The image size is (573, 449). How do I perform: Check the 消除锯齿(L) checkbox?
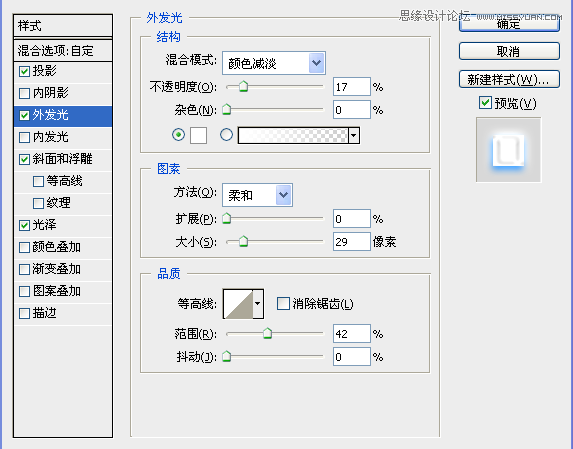283,303
